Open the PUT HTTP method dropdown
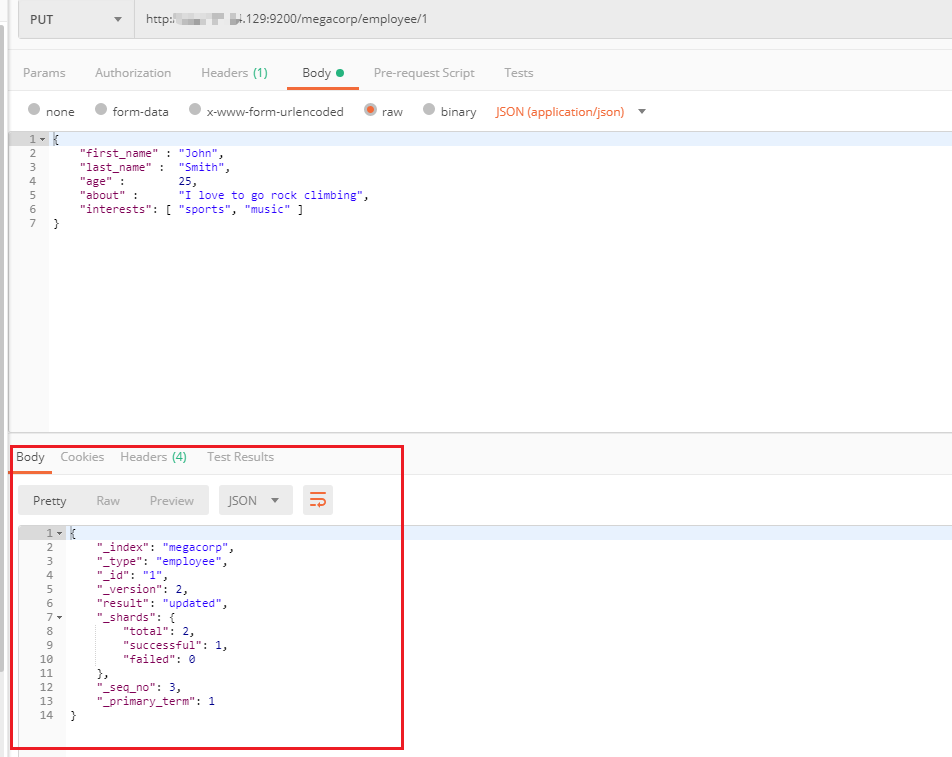This screenshot has height=757, width=952. (76, 19)
